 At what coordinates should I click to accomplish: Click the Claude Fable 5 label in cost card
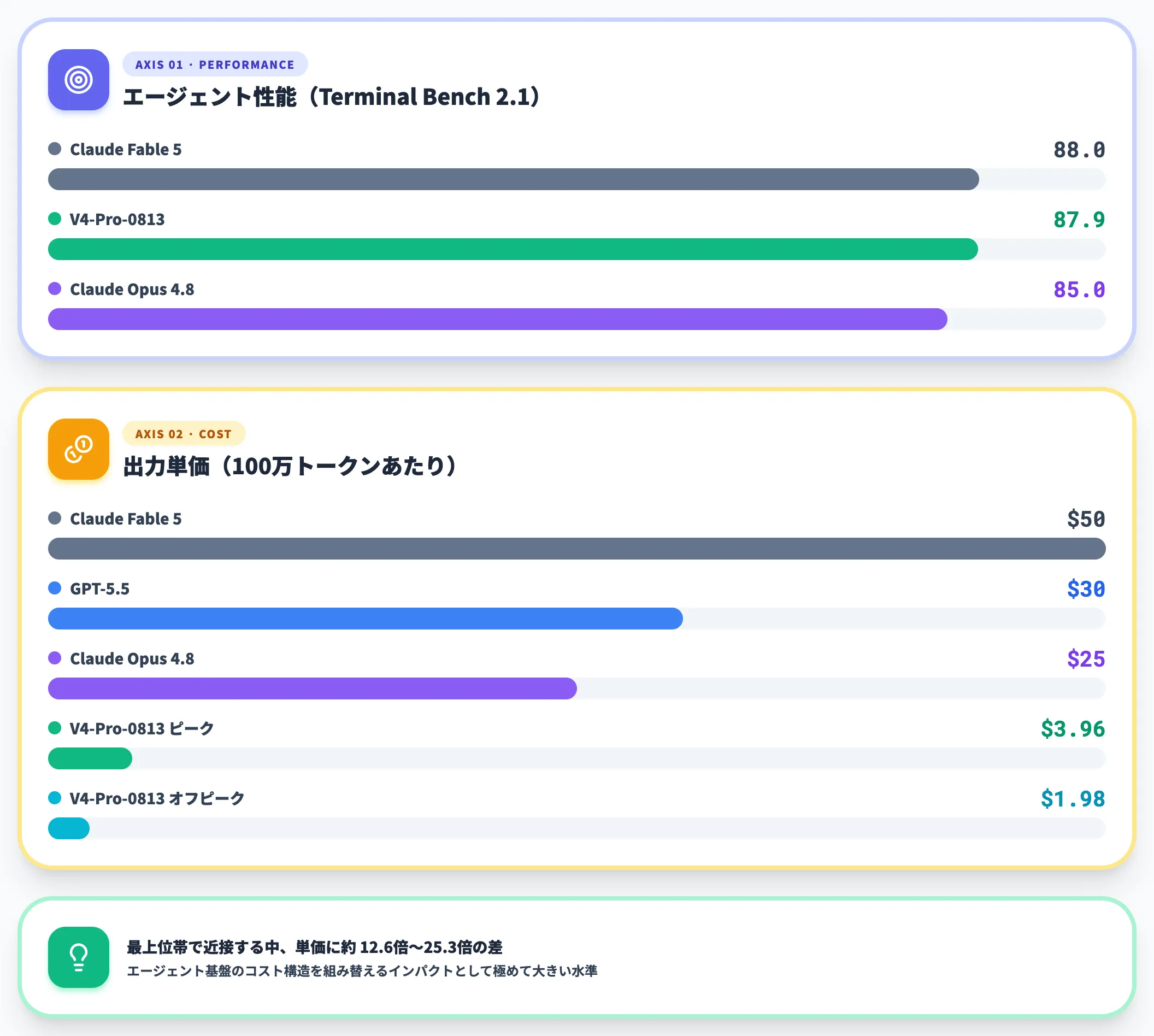(x=126, y=519)
